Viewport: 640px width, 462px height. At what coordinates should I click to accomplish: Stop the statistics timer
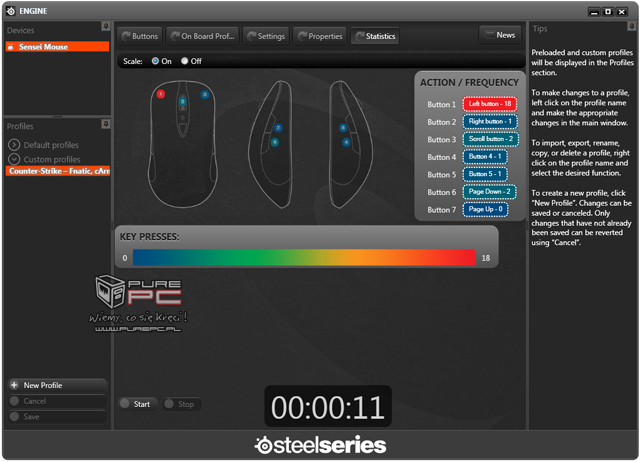[182, 404]
